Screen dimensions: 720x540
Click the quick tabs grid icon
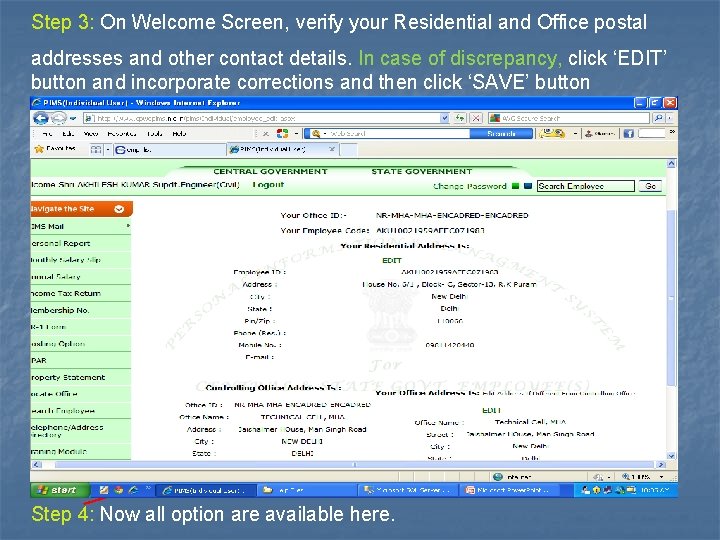pyautogui.click(x=96, y=149)
